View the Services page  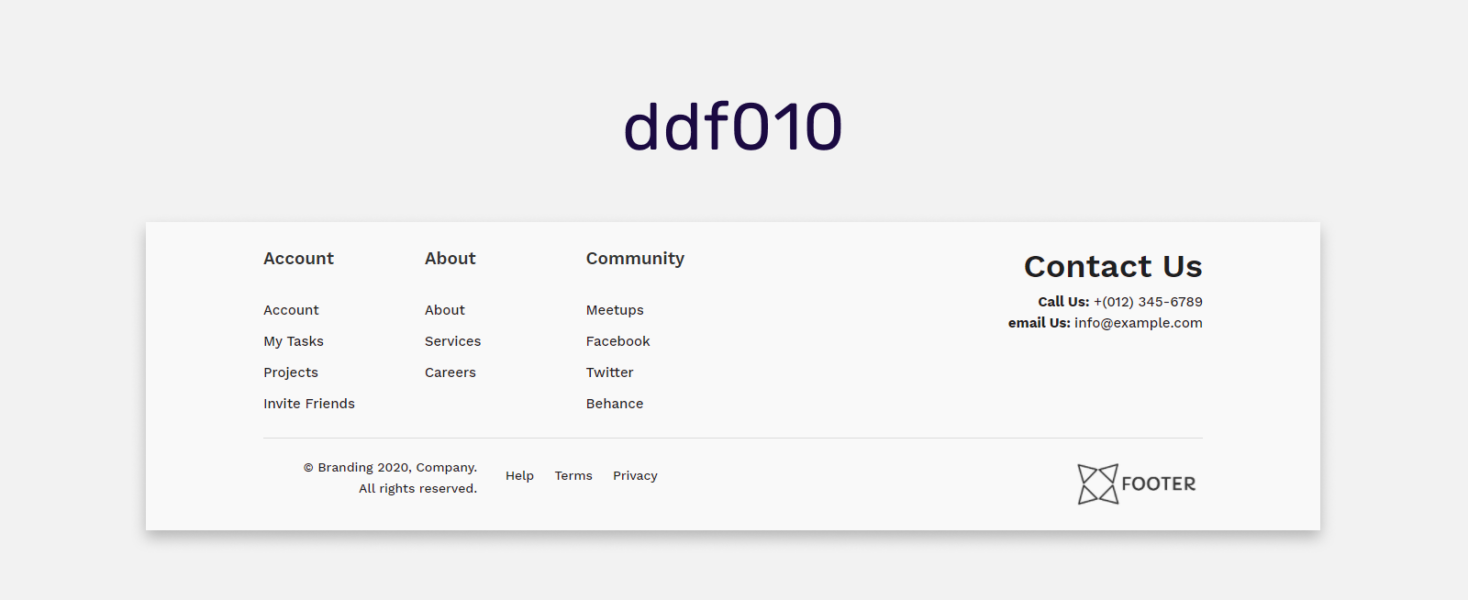(452, 341)
